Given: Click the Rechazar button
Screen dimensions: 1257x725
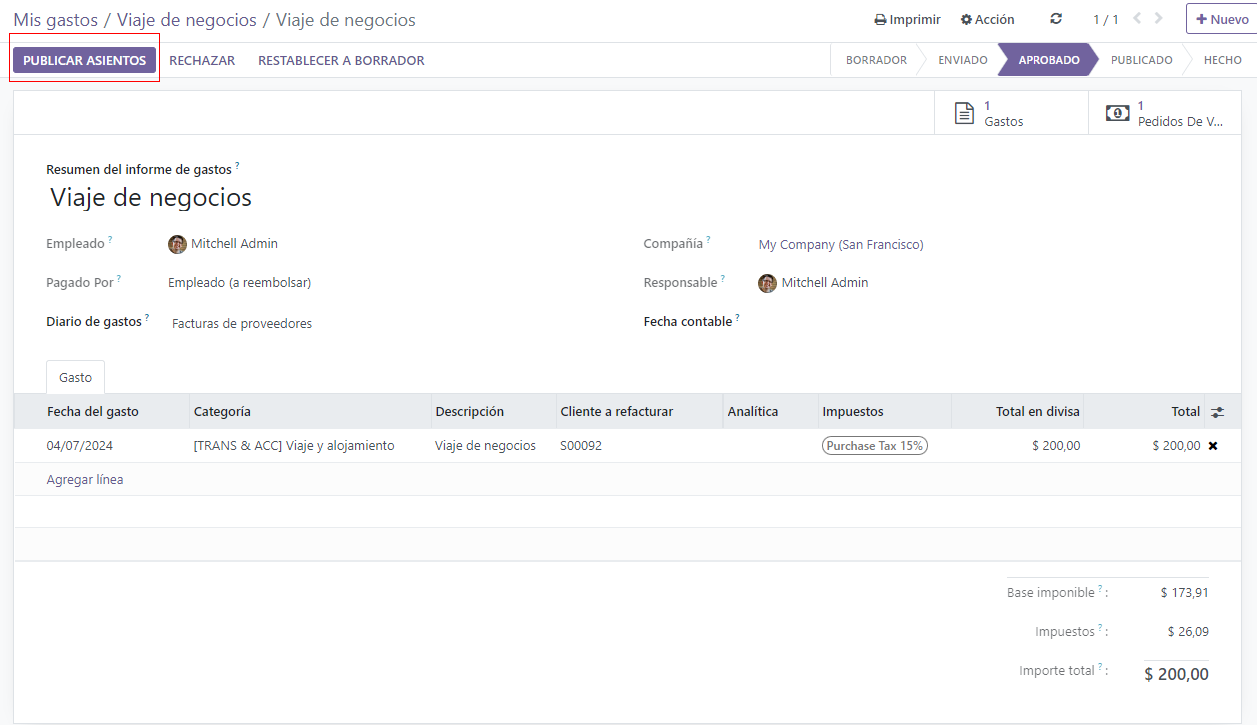Looking at the screenshot, I should pos(202,60).
